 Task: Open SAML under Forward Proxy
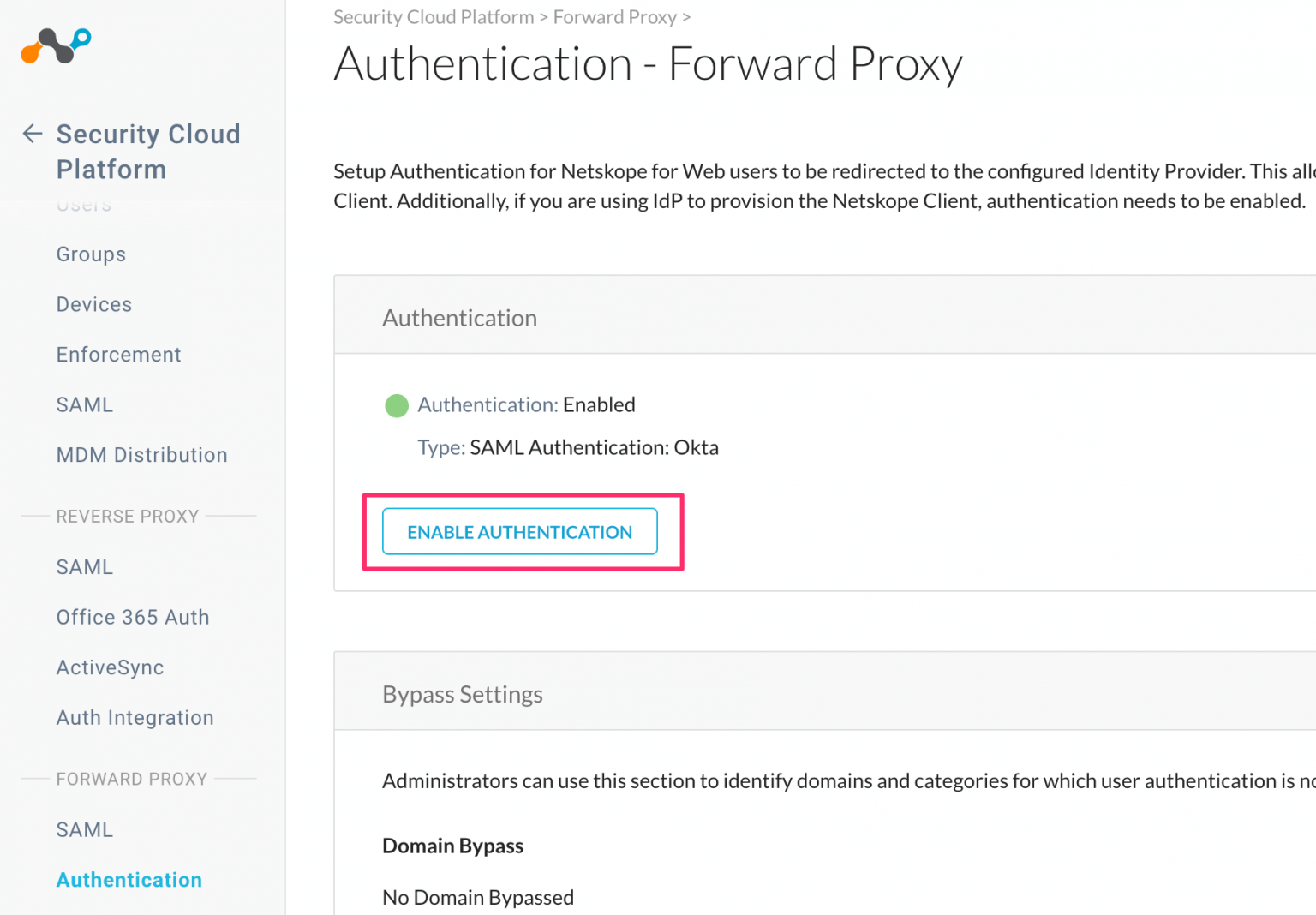[x=84, y=829]
